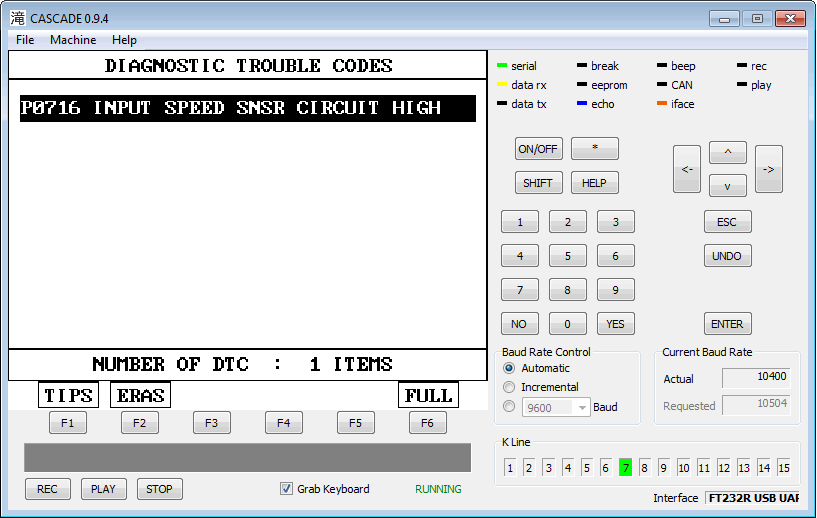Click the green K Line 7 indicator
Viewport: 817px width, 518px height.
pyautogui.click(x=625, y=468)
